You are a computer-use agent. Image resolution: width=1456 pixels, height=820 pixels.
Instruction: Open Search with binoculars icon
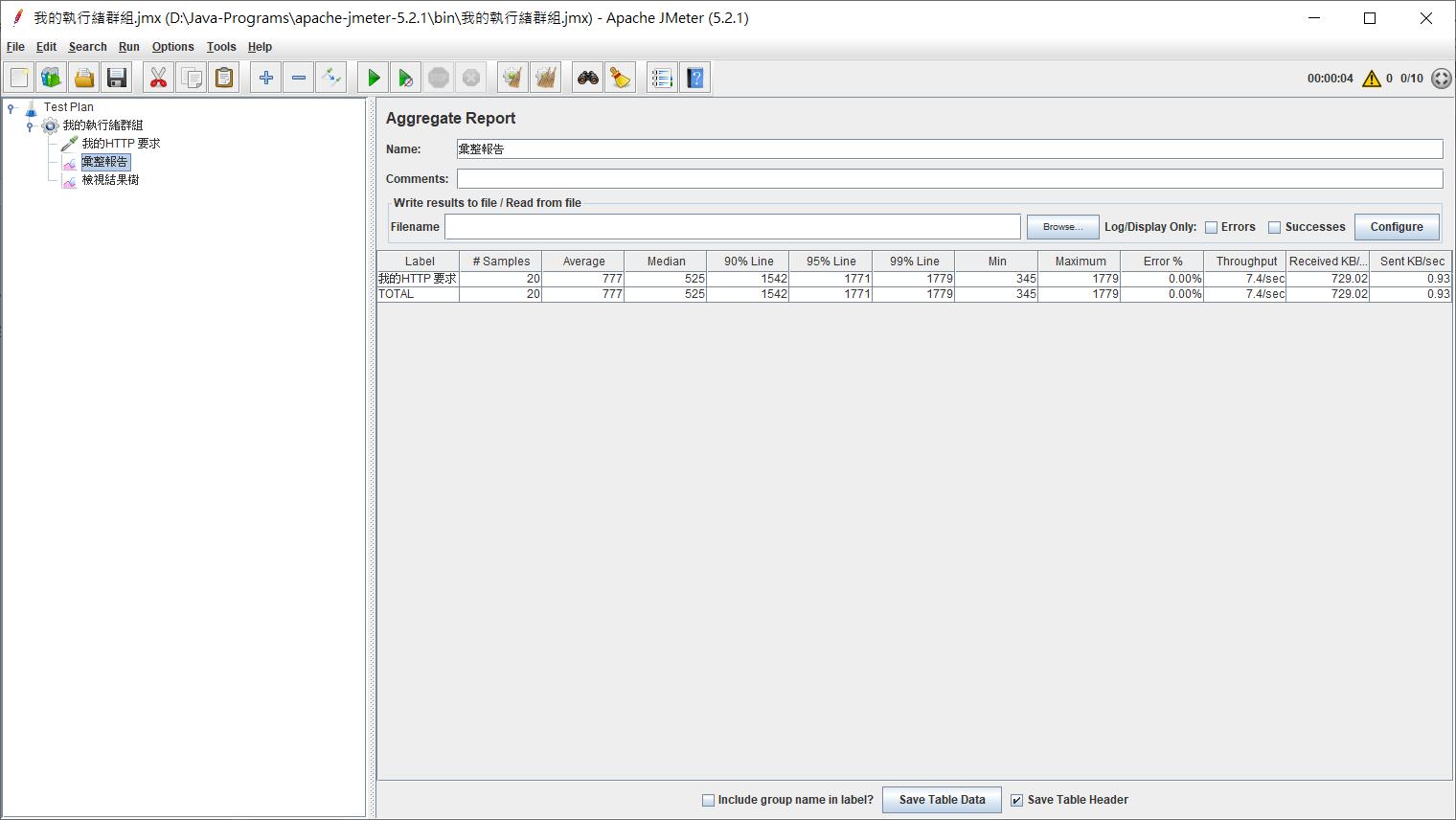pos(588,78)
